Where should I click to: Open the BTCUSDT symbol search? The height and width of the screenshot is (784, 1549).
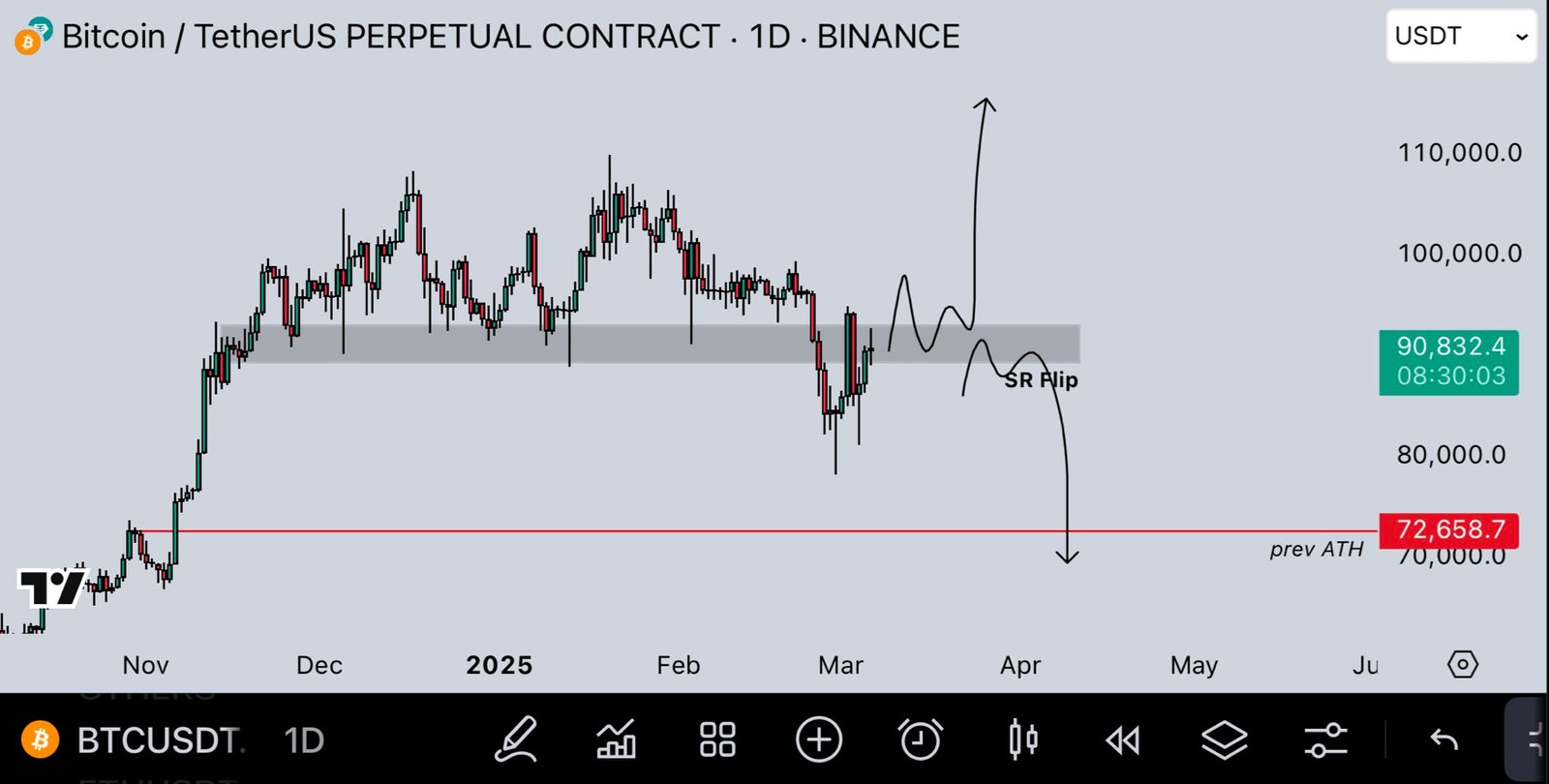160,740
